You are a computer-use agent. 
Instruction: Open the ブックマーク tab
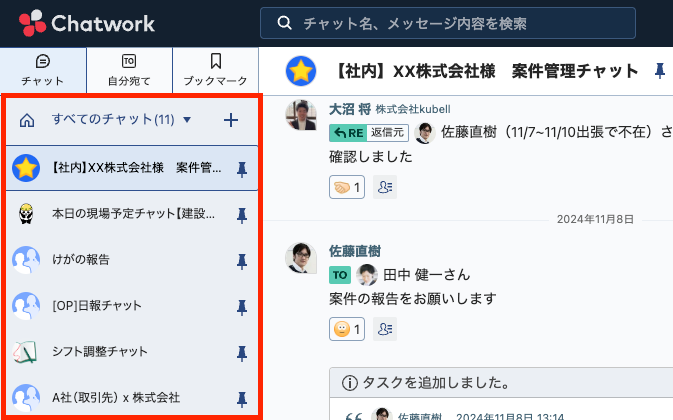pos(215,70)
